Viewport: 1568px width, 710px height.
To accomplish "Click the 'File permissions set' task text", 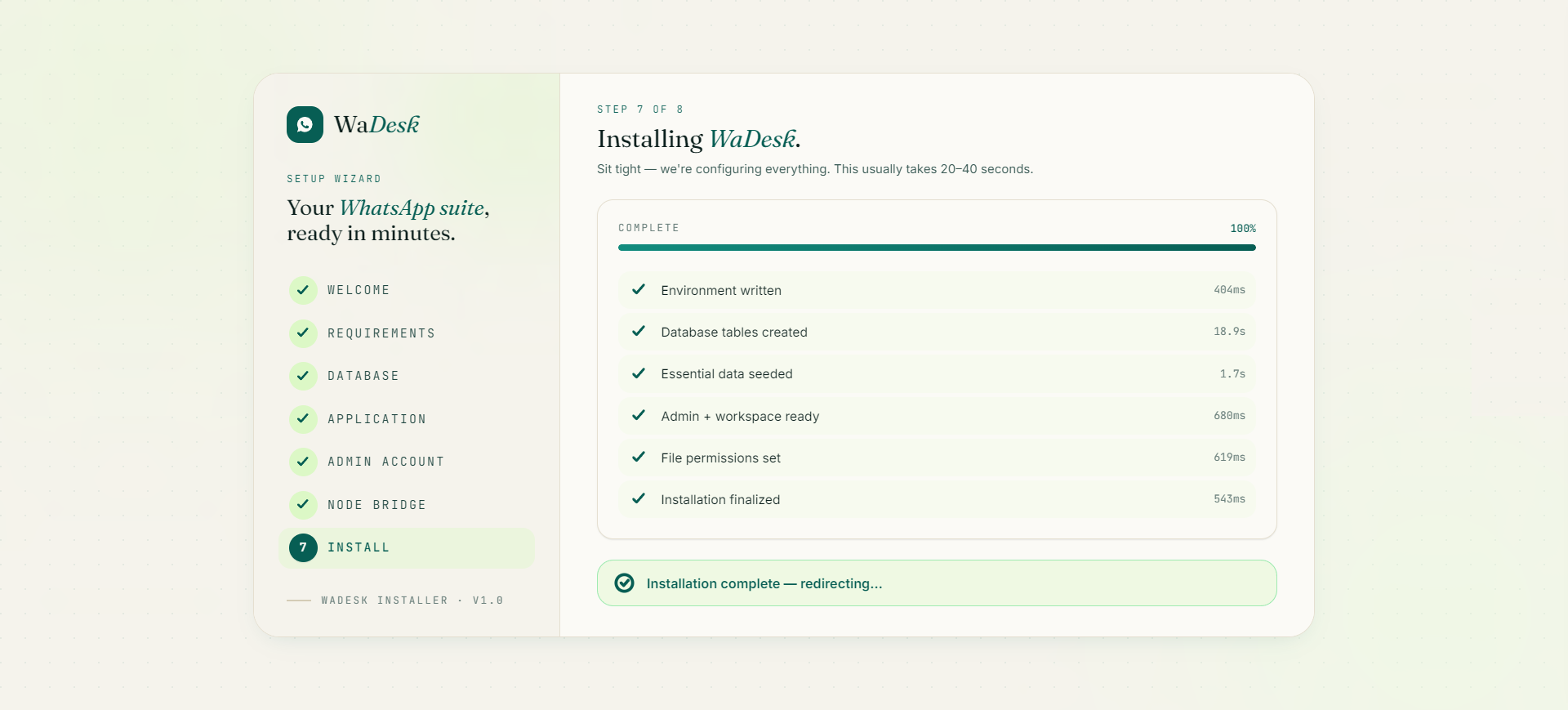I will point(721,458).
